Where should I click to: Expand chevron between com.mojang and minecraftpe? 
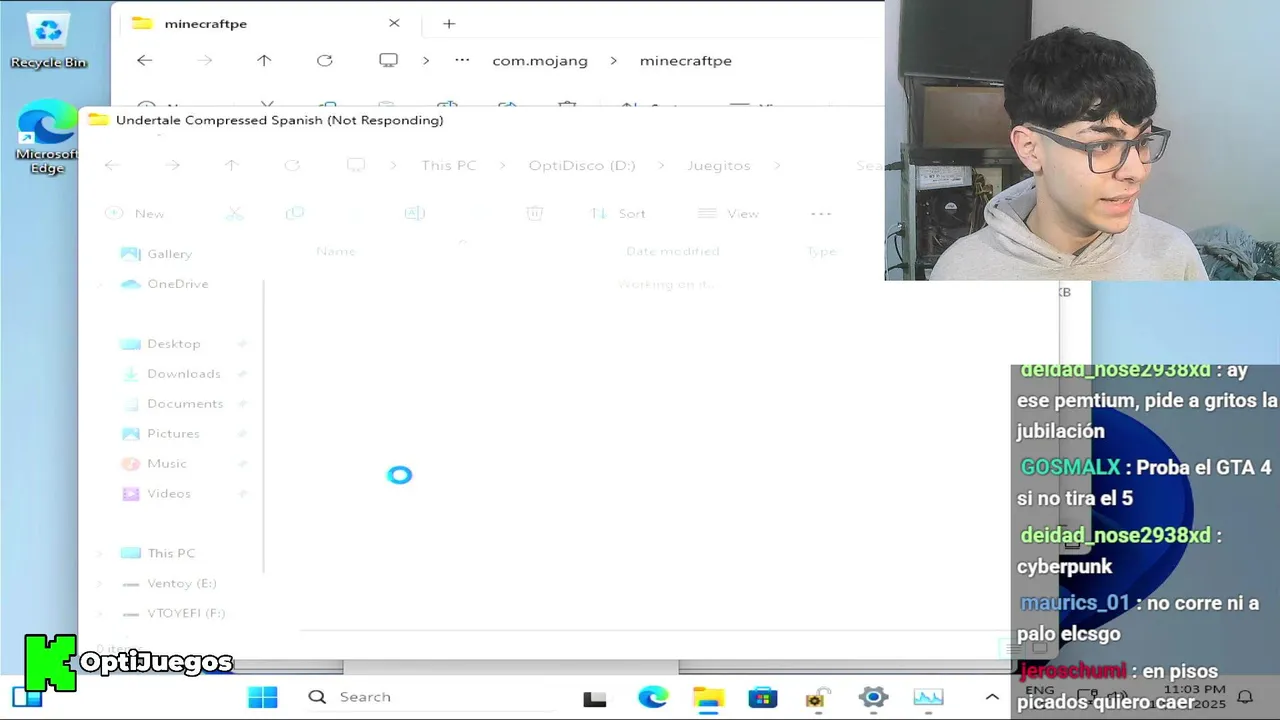pos(614,61)
